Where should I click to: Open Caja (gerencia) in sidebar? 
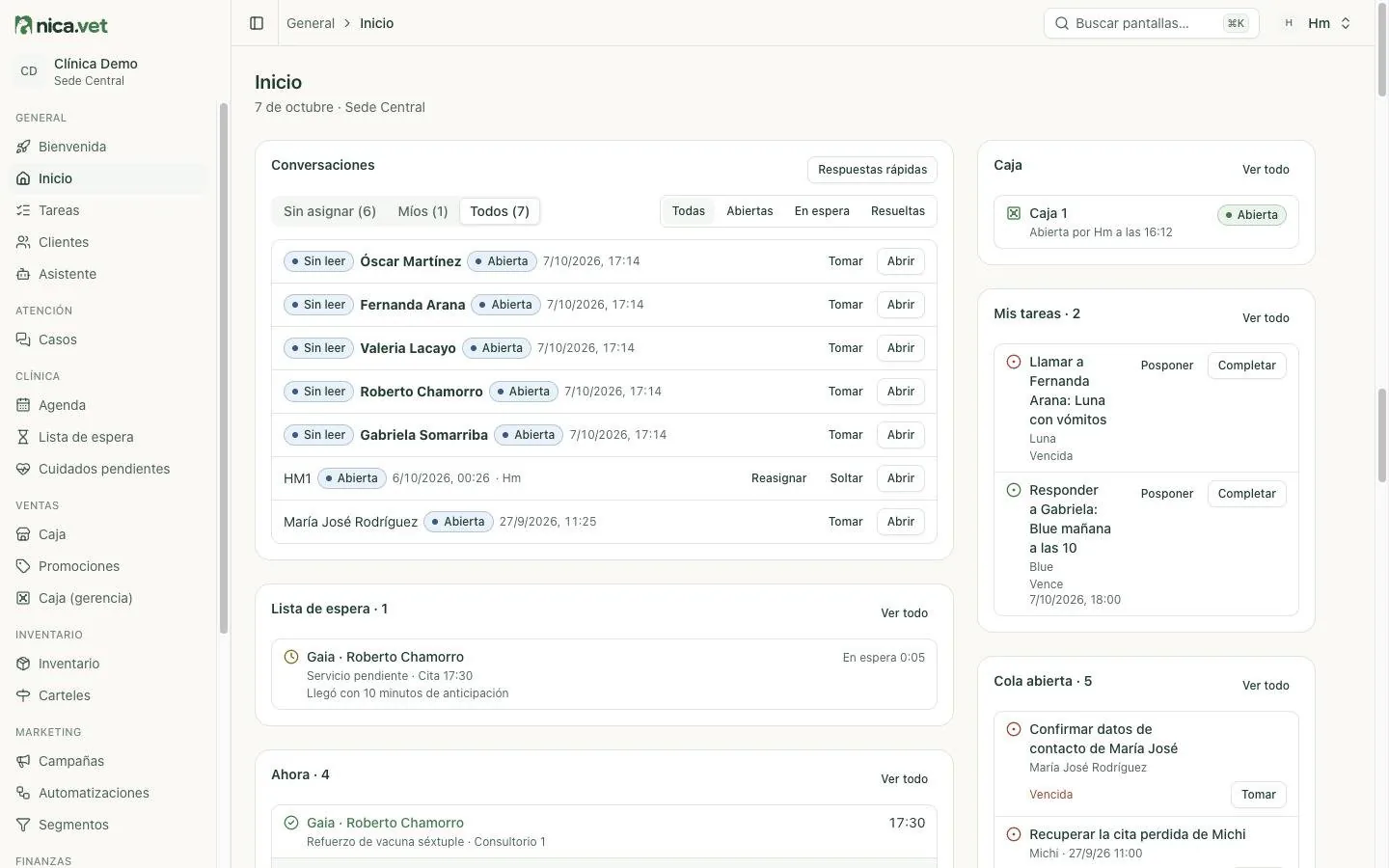point(109,598)
